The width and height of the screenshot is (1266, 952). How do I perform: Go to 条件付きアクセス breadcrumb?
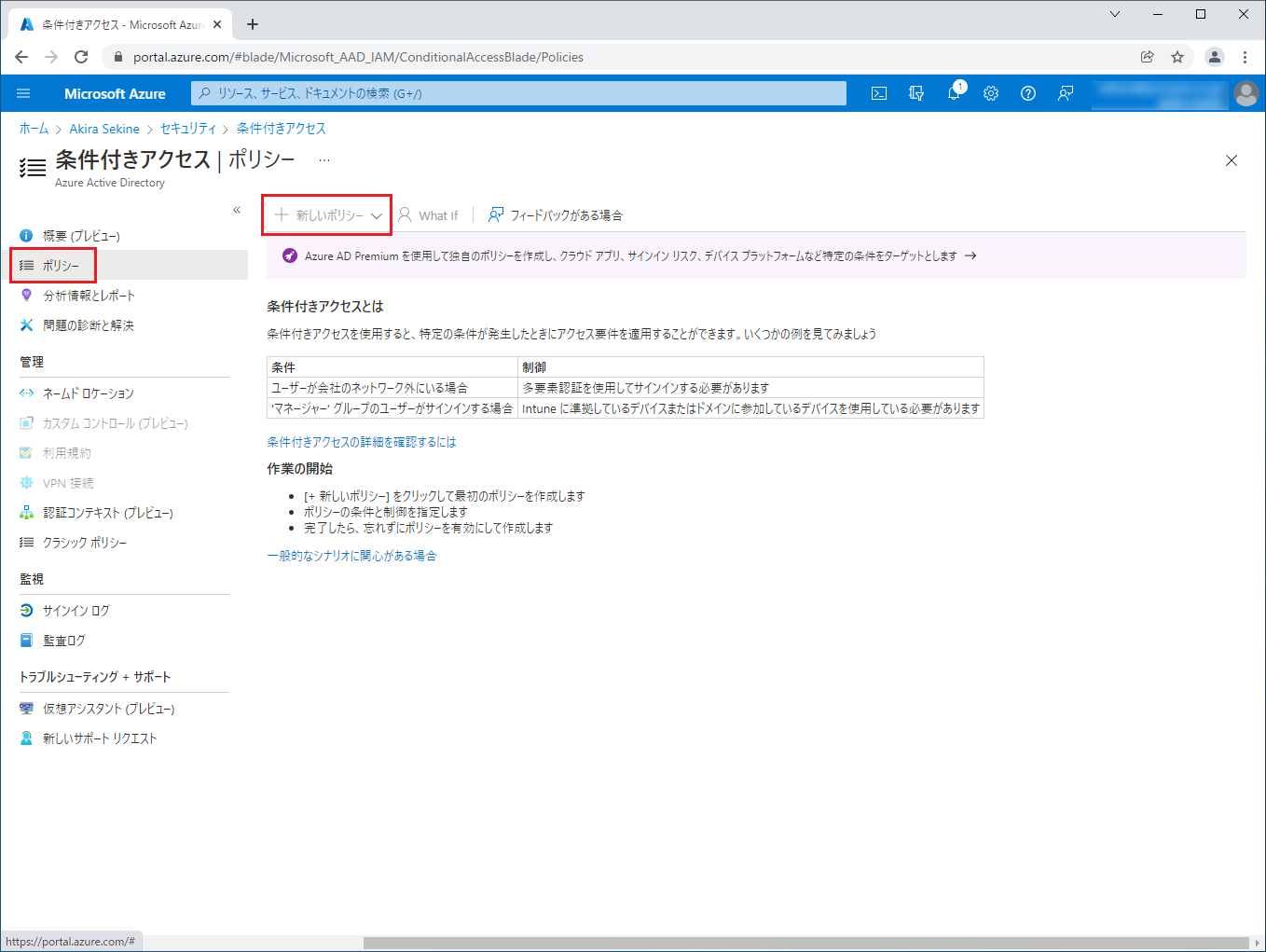(x=281, y=129)
